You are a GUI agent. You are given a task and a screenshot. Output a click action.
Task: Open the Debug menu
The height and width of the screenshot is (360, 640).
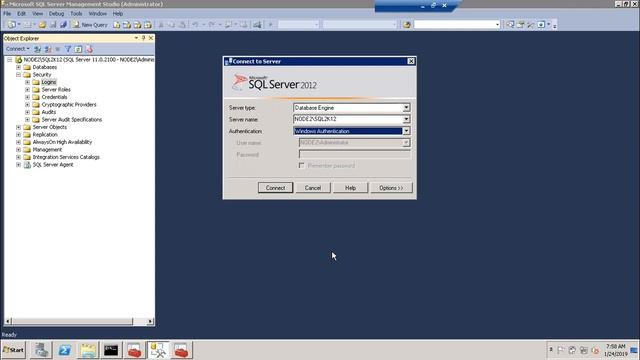pyautogui.click(x=56, y=13)
